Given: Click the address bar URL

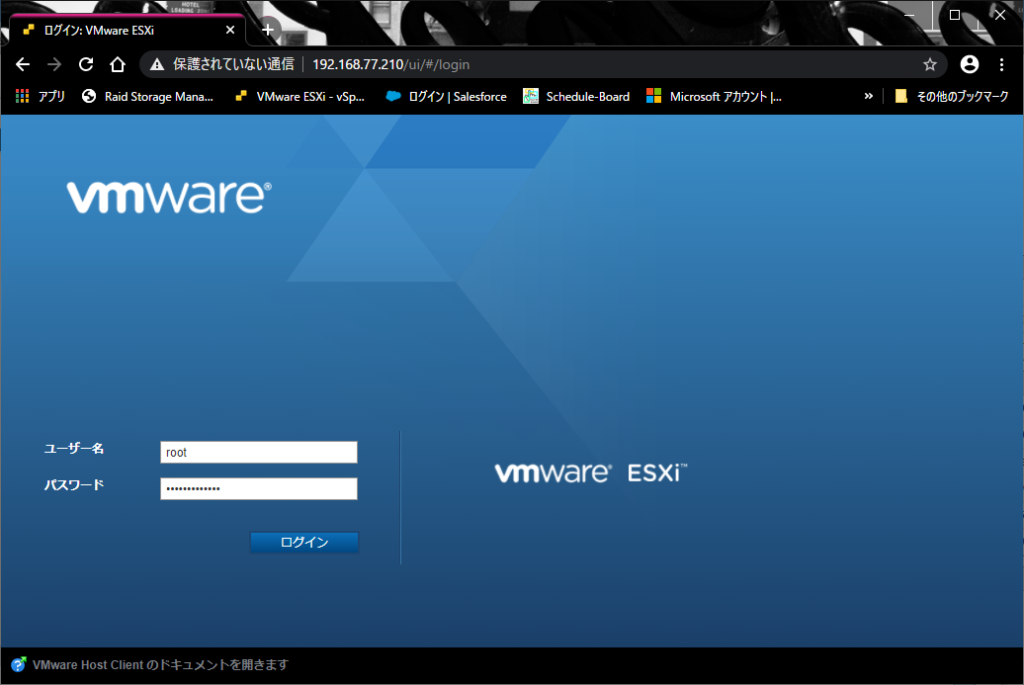Looking at the screenshot, I should 391,65.
